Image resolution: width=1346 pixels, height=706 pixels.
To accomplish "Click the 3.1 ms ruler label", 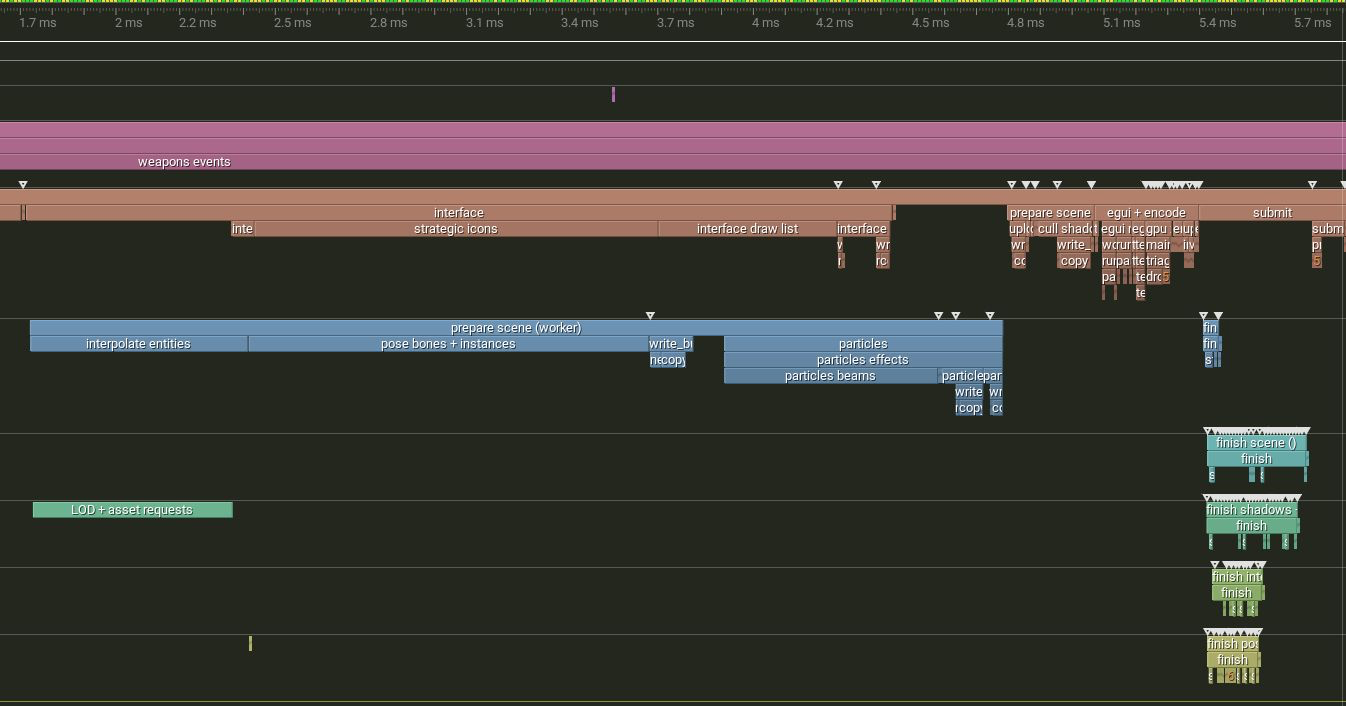I will [485, 23].
